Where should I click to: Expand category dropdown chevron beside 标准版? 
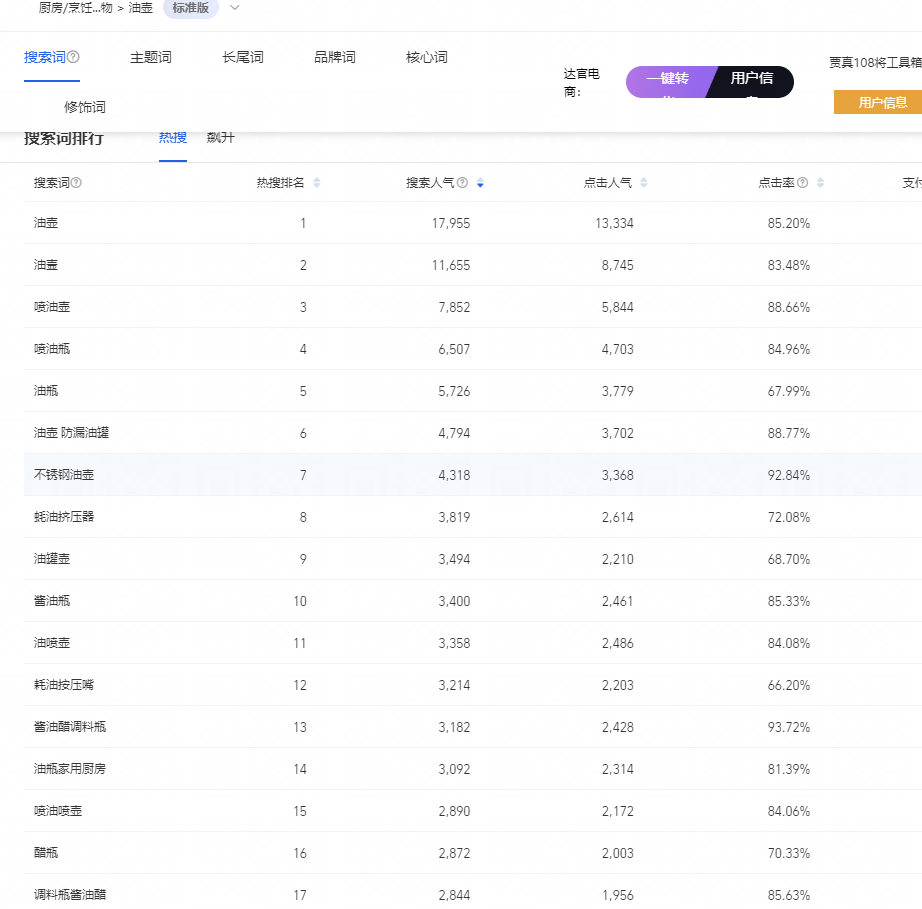click(235, 8)
